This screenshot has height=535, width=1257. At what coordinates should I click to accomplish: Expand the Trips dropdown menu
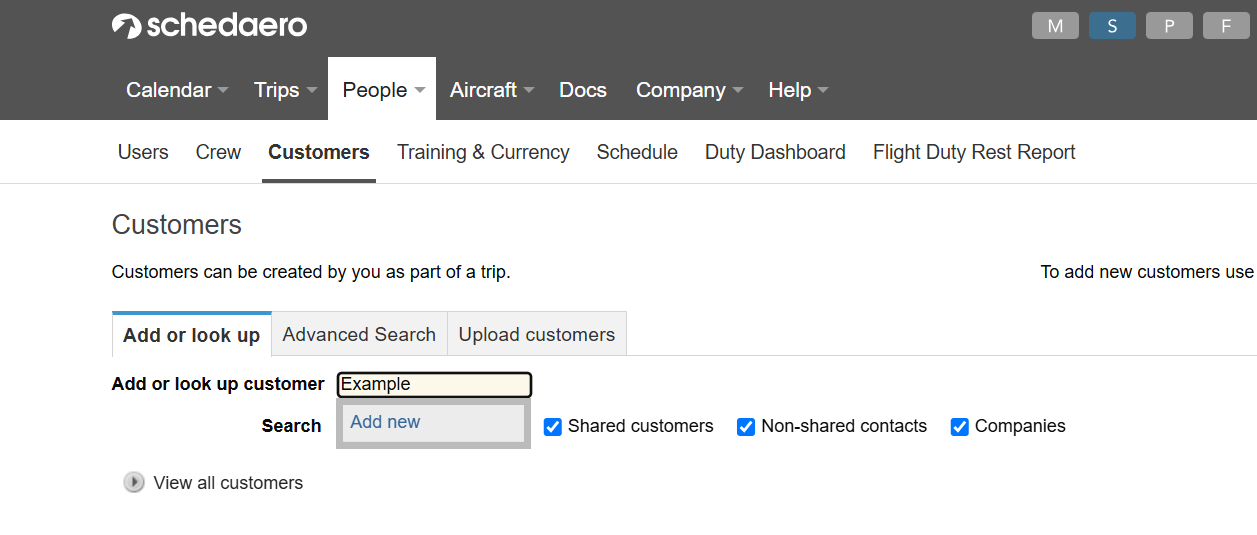[285, 90]
